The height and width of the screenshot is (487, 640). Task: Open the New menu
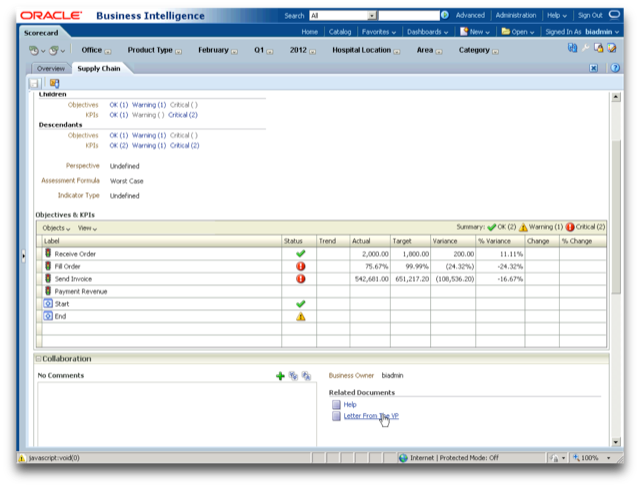coord(475,32)
